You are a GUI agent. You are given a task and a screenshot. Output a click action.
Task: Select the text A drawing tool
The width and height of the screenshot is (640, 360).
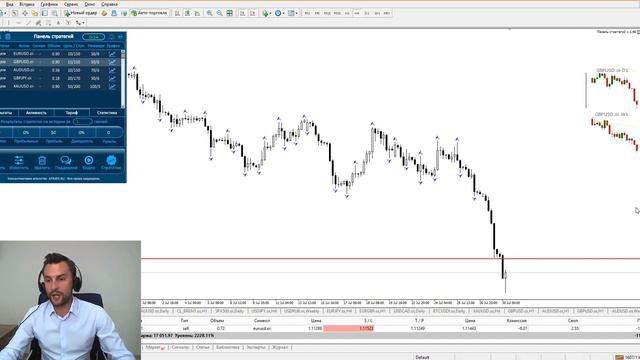58,23
